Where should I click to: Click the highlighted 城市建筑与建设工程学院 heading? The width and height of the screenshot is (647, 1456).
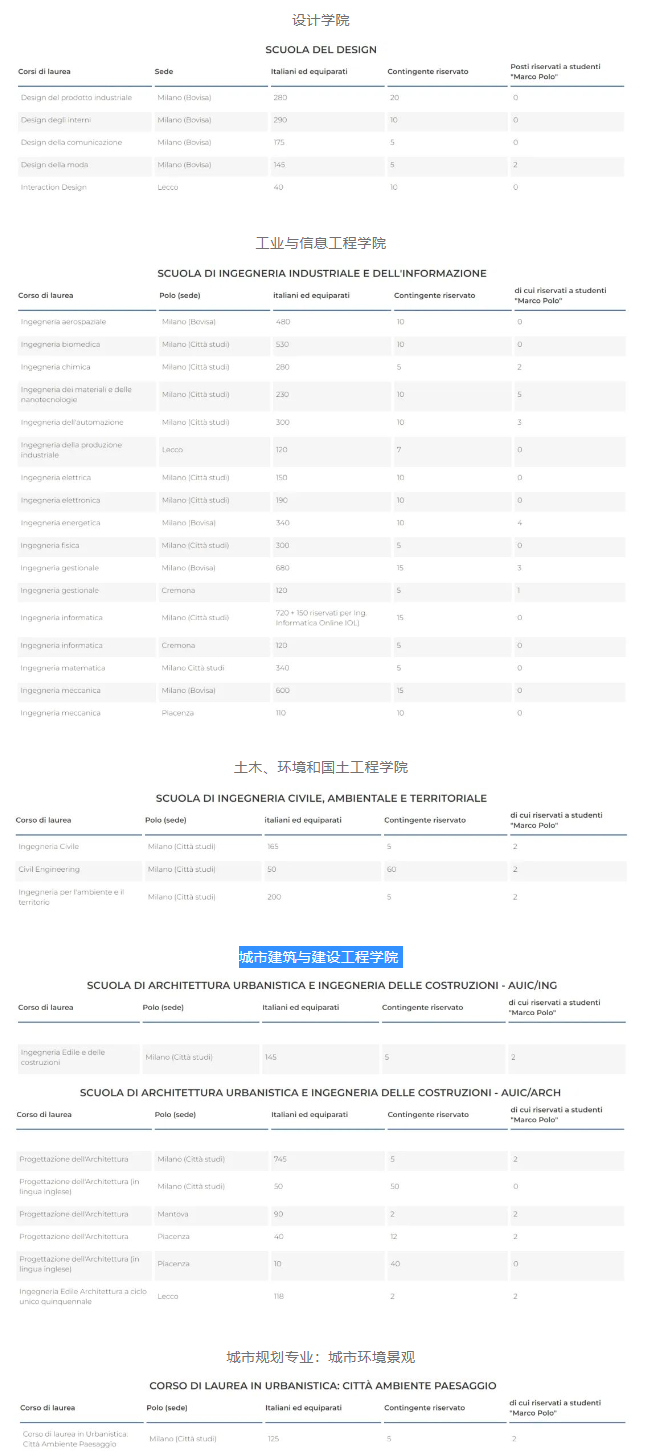320,957
